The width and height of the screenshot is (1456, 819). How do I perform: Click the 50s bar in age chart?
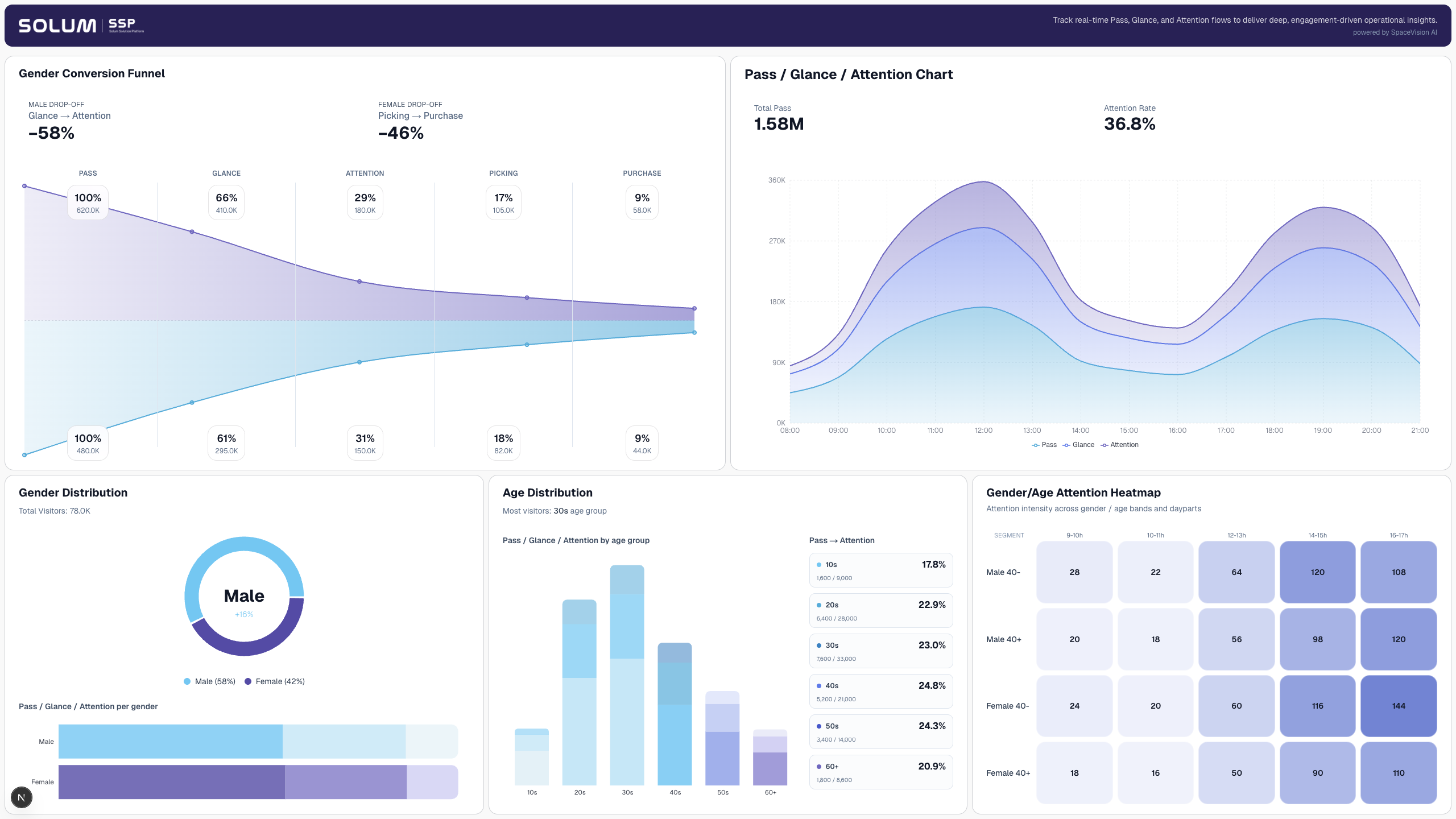coord(722,739)
